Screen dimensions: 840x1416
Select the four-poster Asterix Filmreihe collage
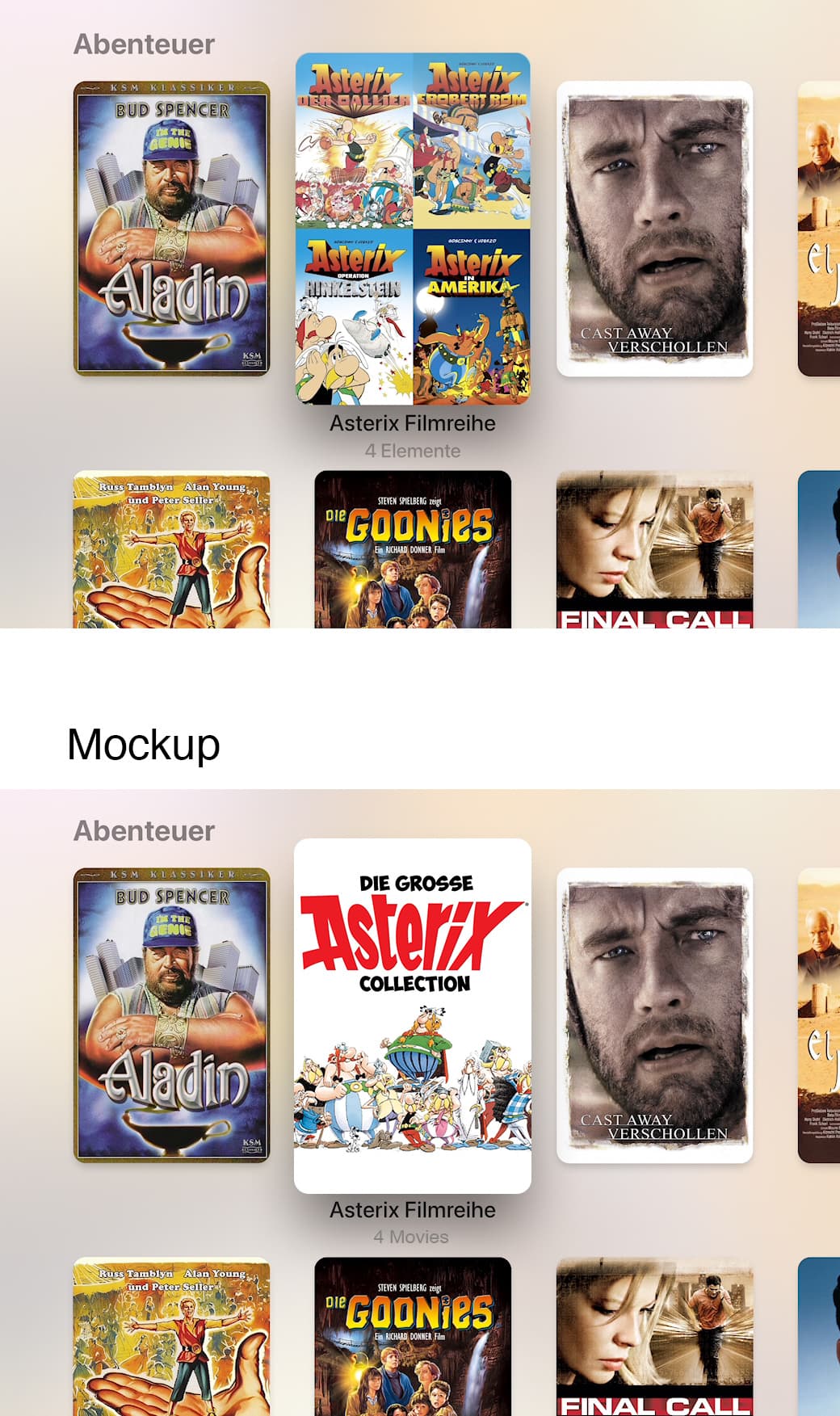413,229
